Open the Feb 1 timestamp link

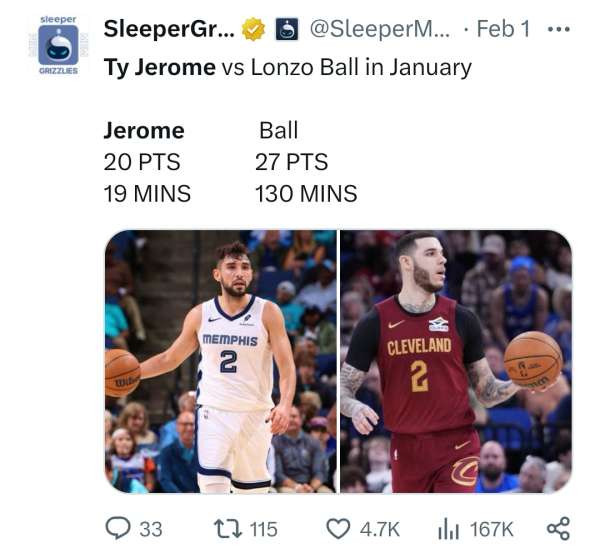(503, 30)
